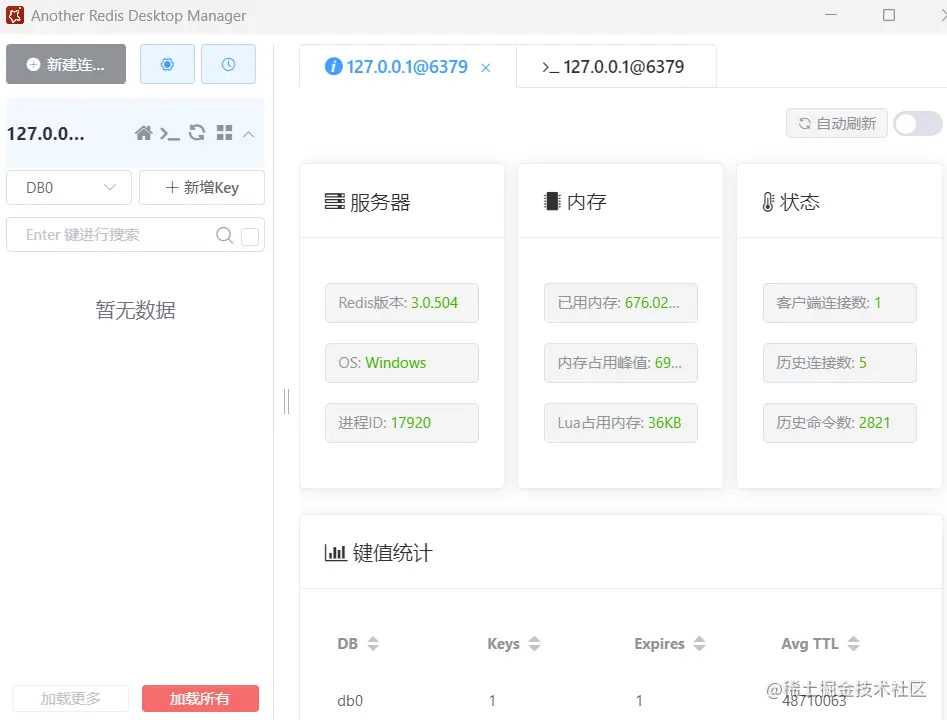Open the console terminal icon in sidebar
The width and height of the screenshot is (947, 720).
[170, 133]
